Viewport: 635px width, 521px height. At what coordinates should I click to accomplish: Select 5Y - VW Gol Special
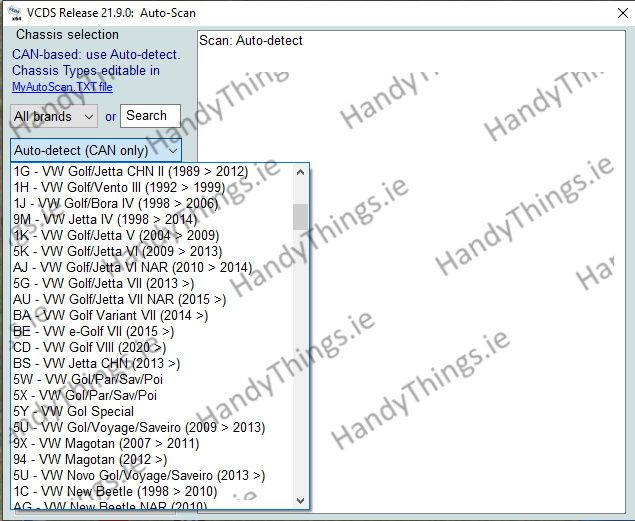(x=152, y=411)
